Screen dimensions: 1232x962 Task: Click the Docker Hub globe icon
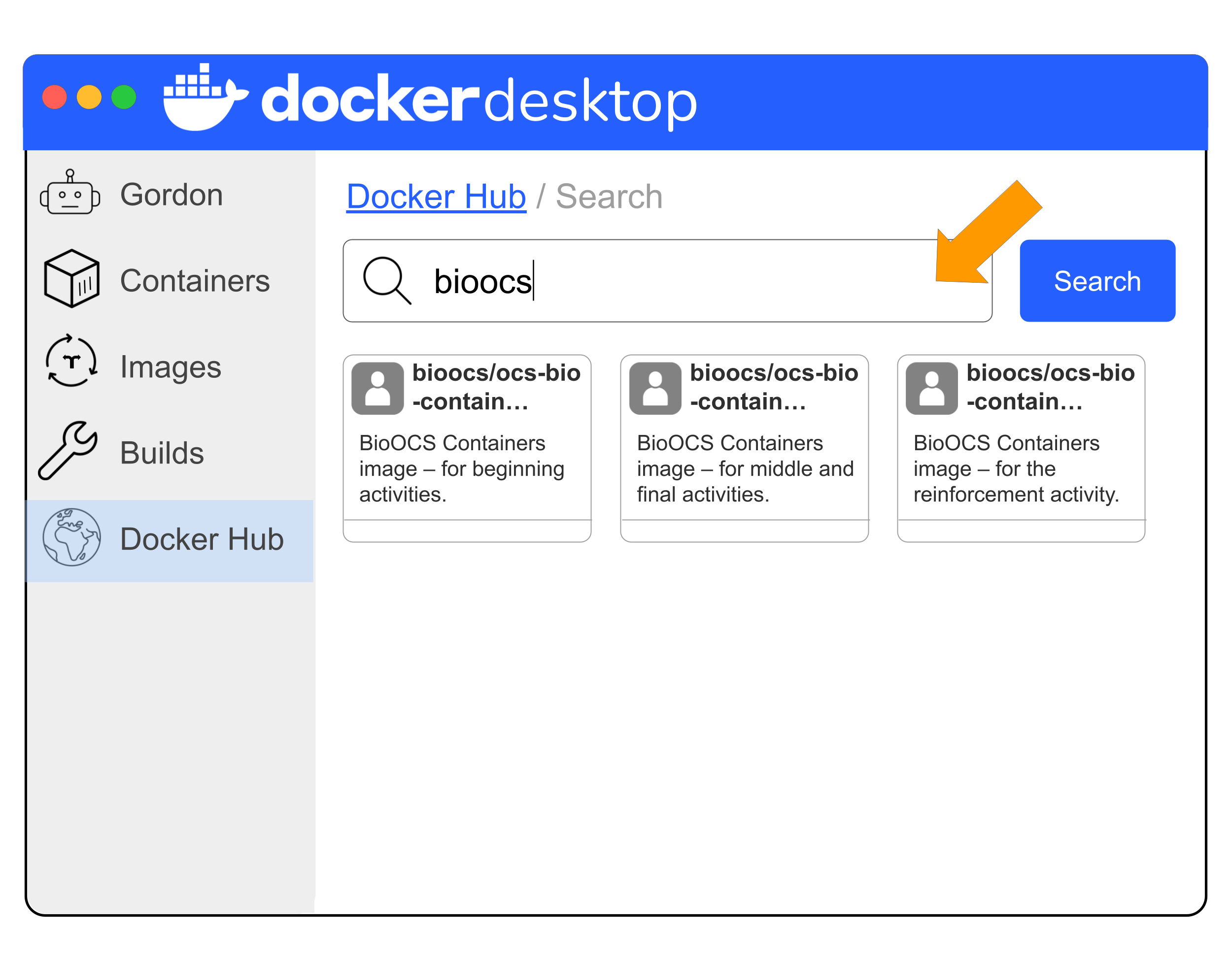point(71,537)
